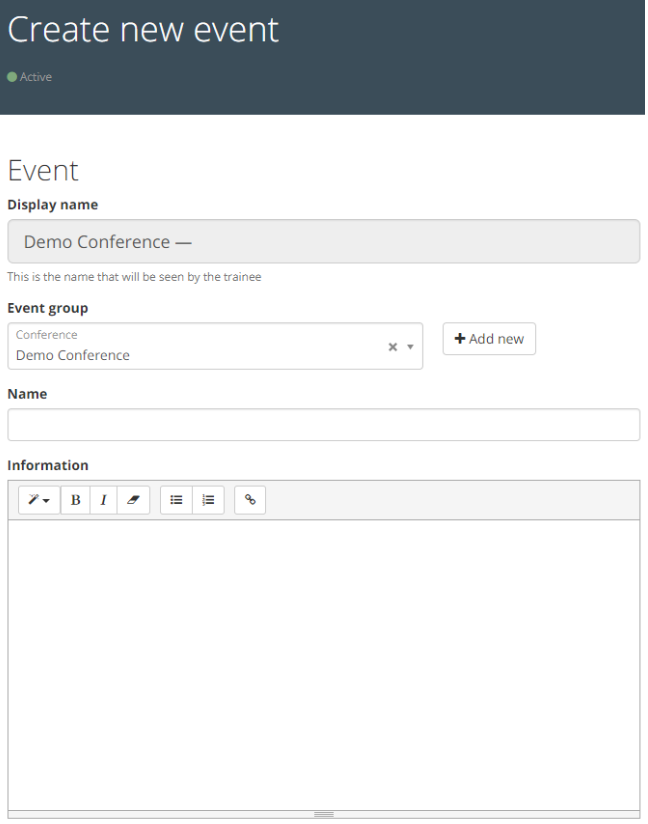Expand the Event group dropdown arrow

pyautogui.click(x=410, y=347)
